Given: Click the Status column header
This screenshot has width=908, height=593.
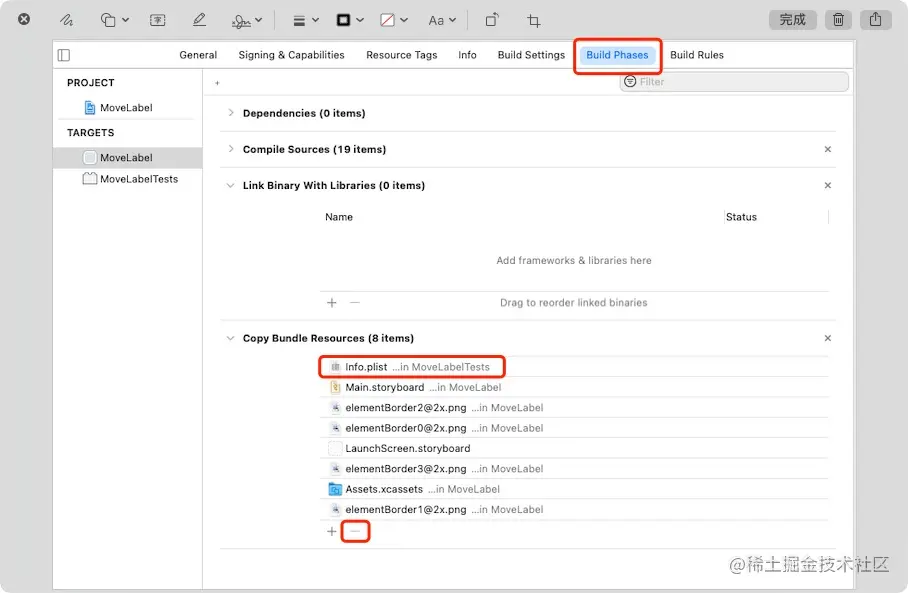Looking at the screenshot, I should coord(741,217).
